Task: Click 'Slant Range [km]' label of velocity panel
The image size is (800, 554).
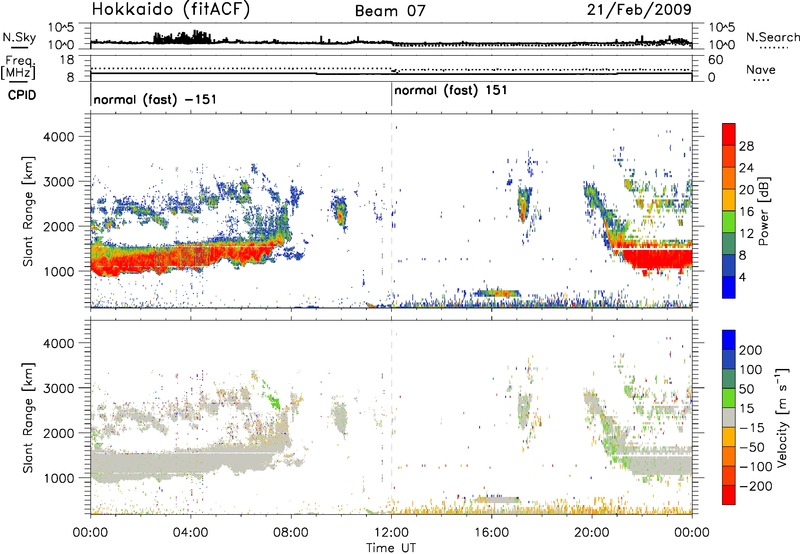Action: (28, 417)
